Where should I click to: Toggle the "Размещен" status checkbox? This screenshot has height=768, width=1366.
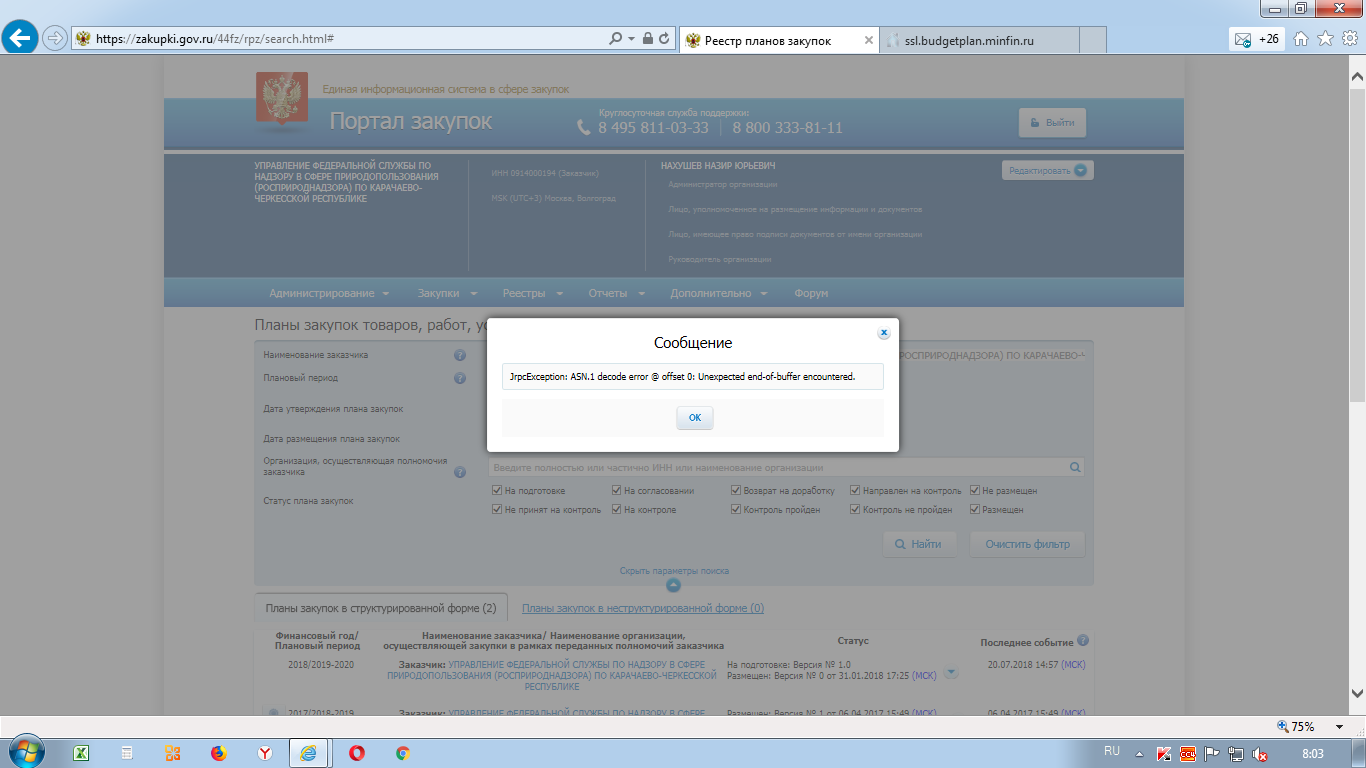(x=975, y=510)
